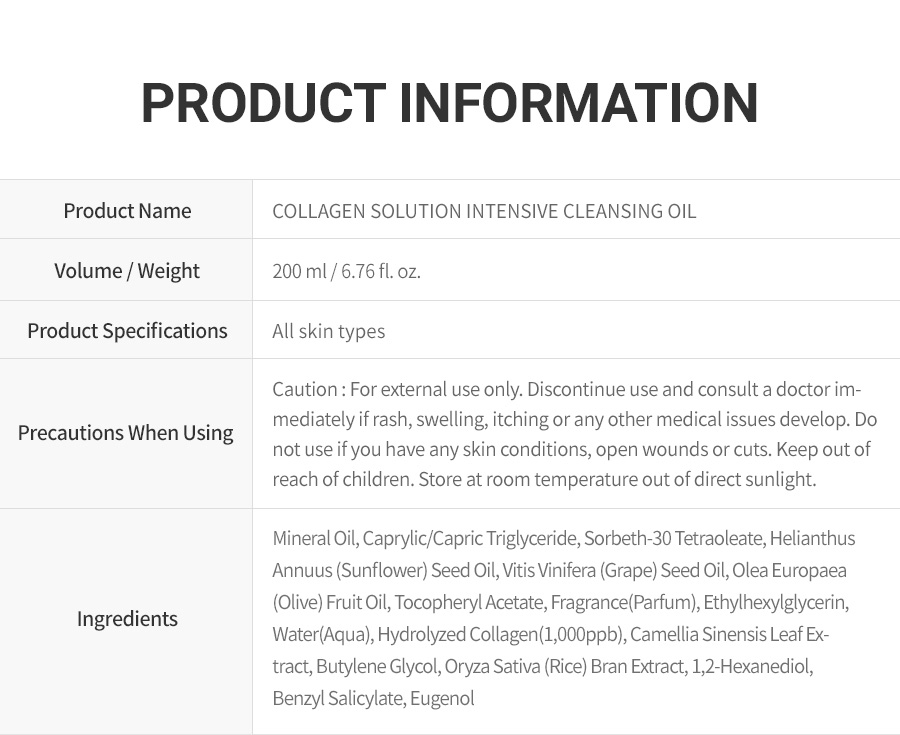
Task: Click Benzyl Salicylate ingredient text
Action: (x=339, y=698)
